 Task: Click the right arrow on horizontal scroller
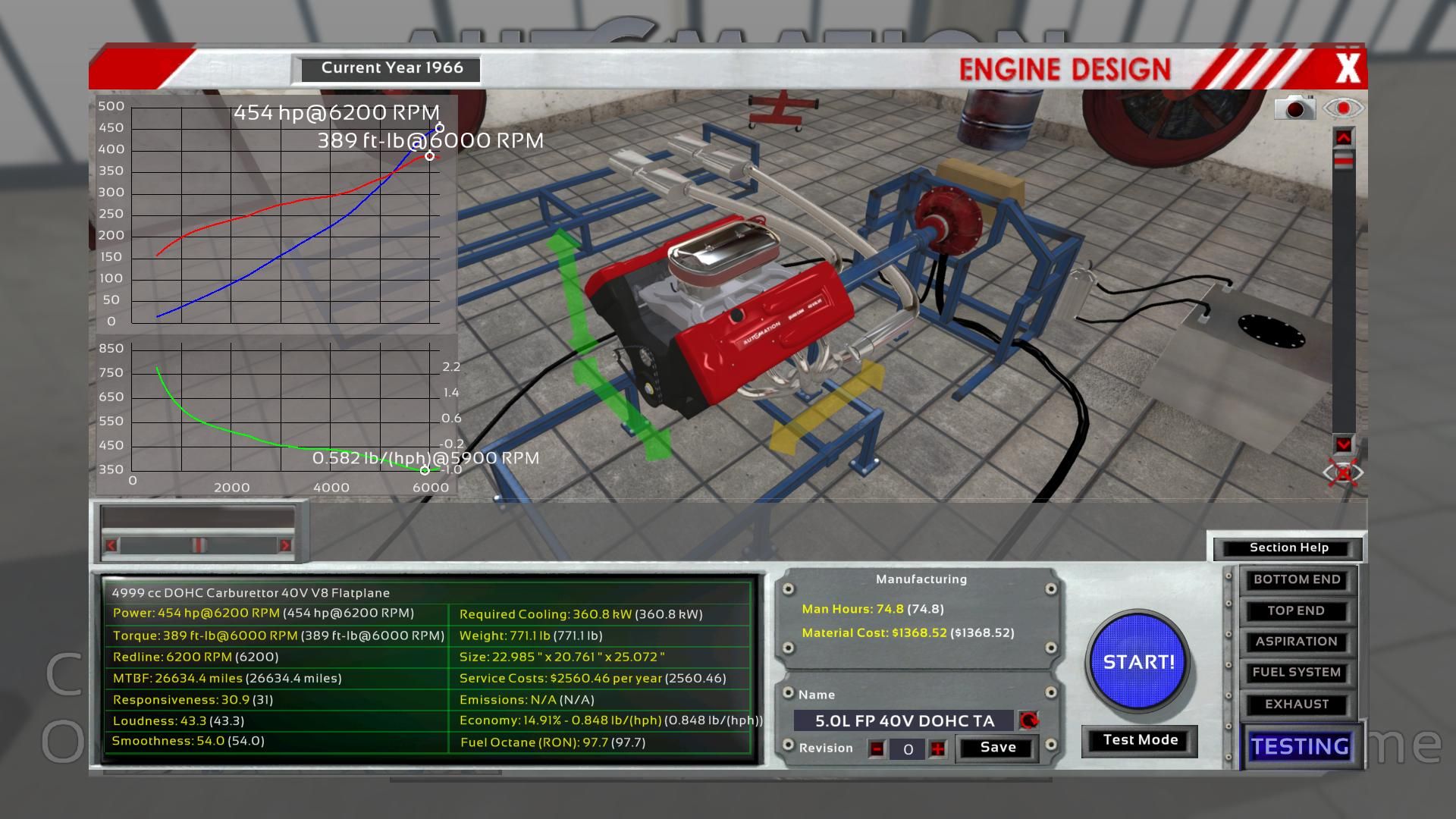click(285, 545)
